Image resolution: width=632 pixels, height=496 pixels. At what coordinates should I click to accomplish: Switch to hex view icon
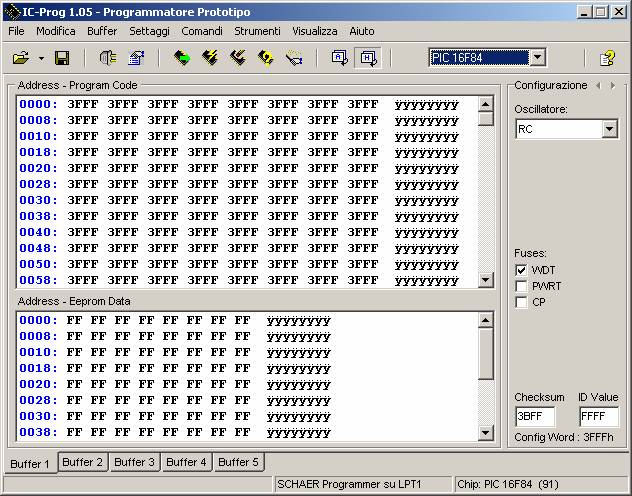tap(368, 58)
